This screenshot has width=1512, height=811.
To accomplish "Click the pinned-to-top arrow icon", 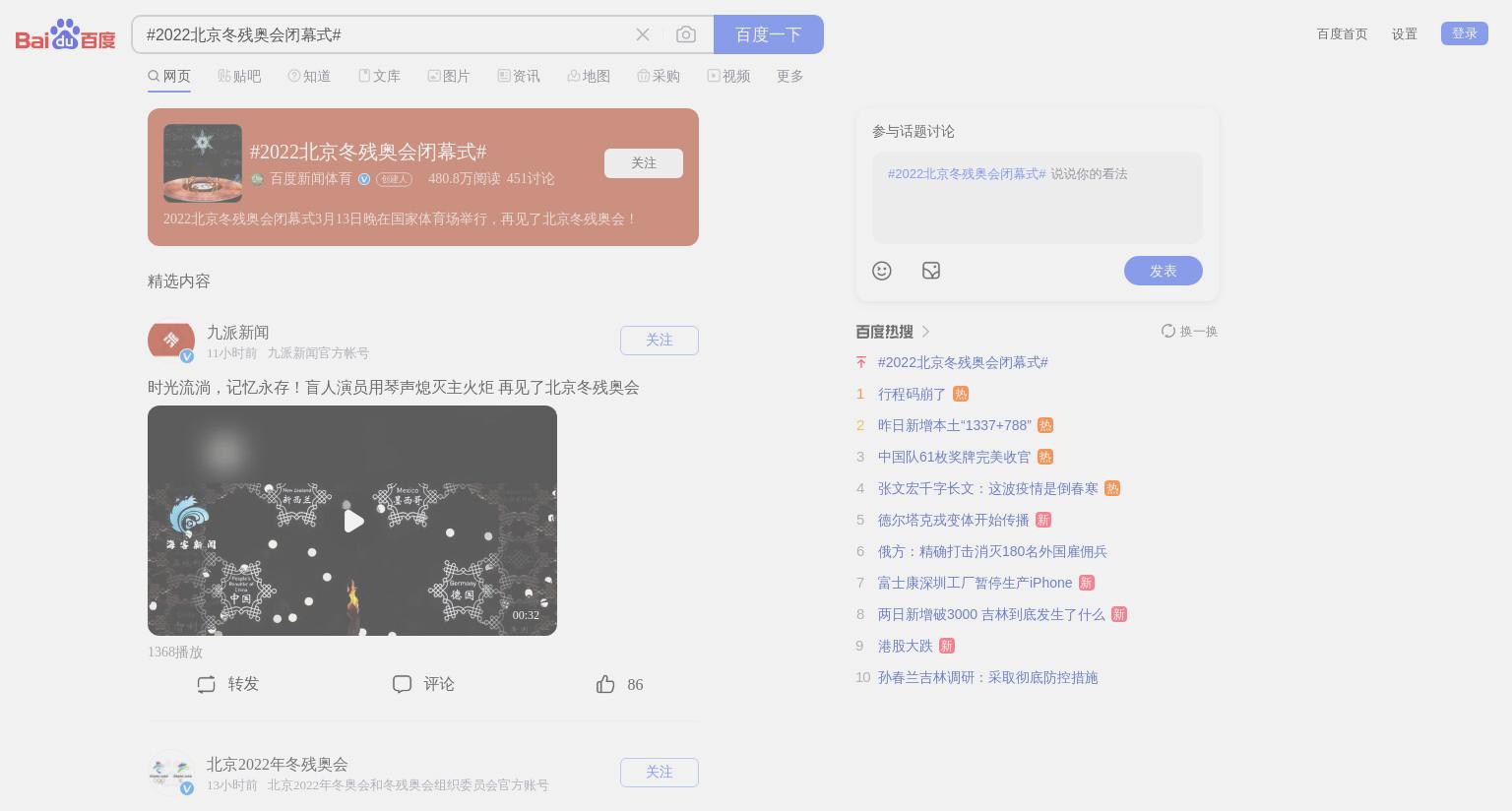I will (x=861, y=363).
